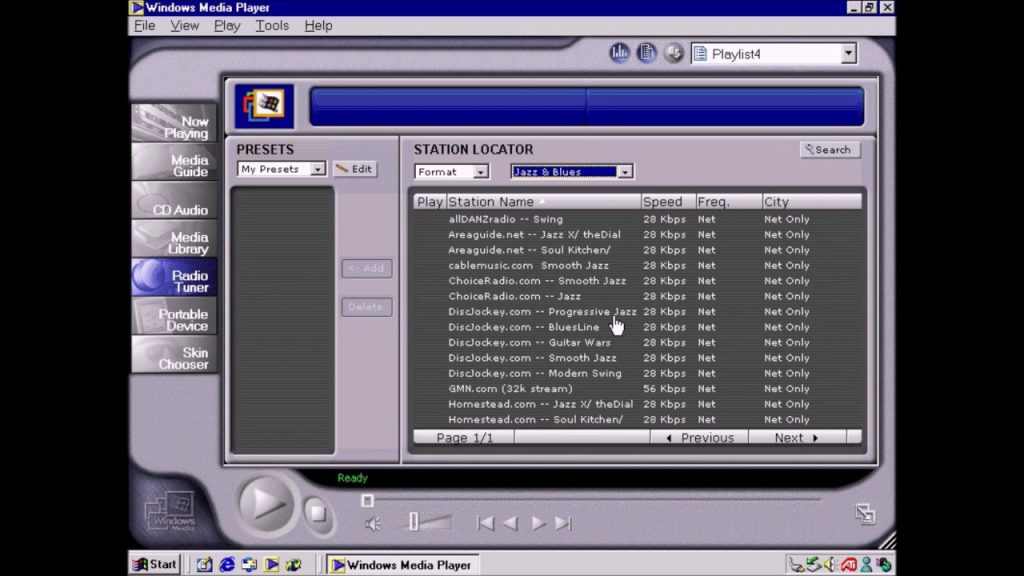1024x576 pixels.
Task: Go to Previous page of stations
Action: tap(699, 438)
